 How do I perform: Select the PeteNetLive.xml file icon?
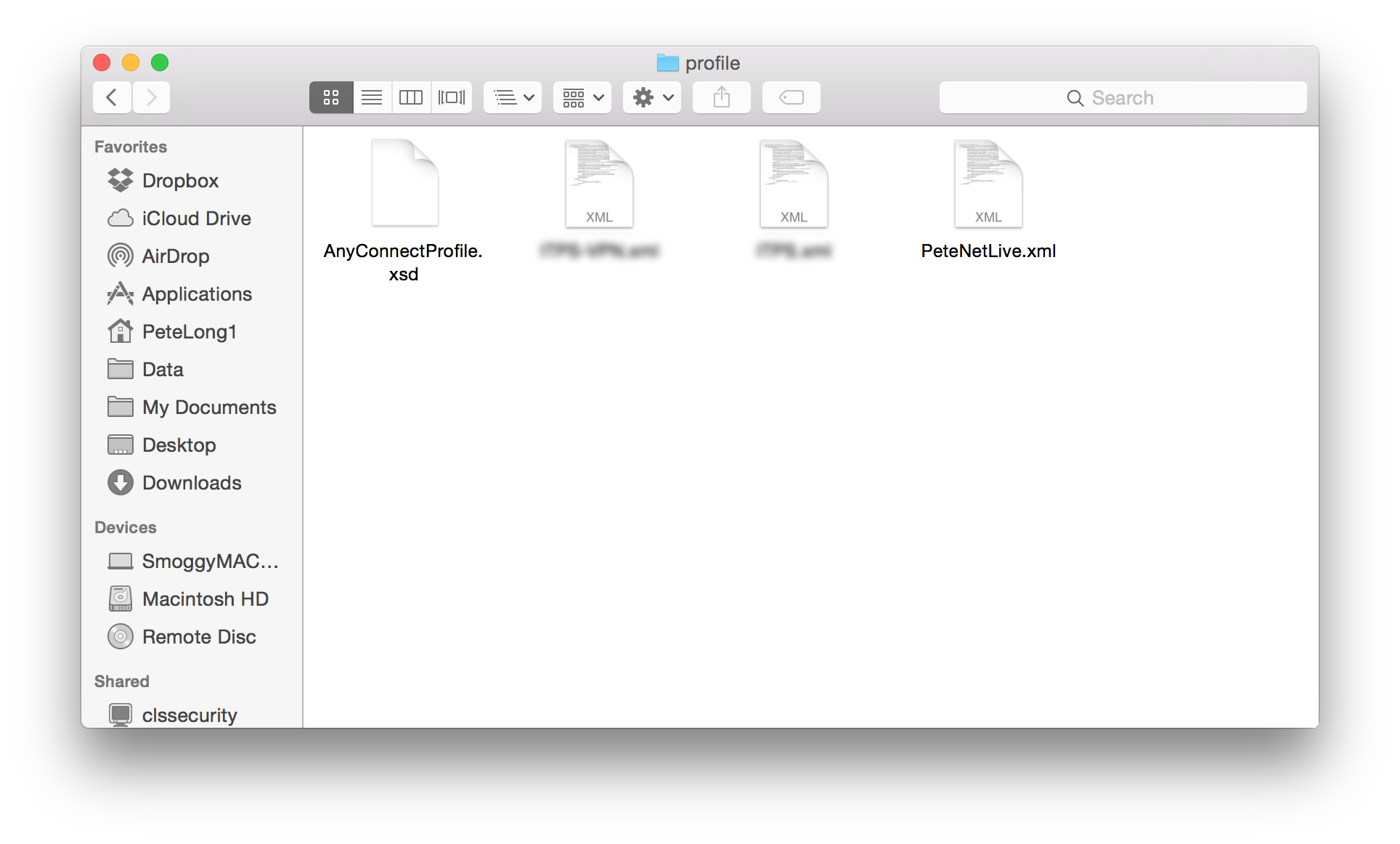988,183
